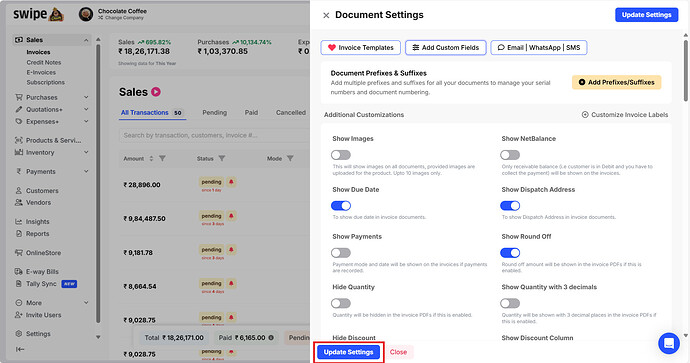Disable the Show Due Date toggle
The width and height of the screenshot is (690, 363).
tap(341, 205)
